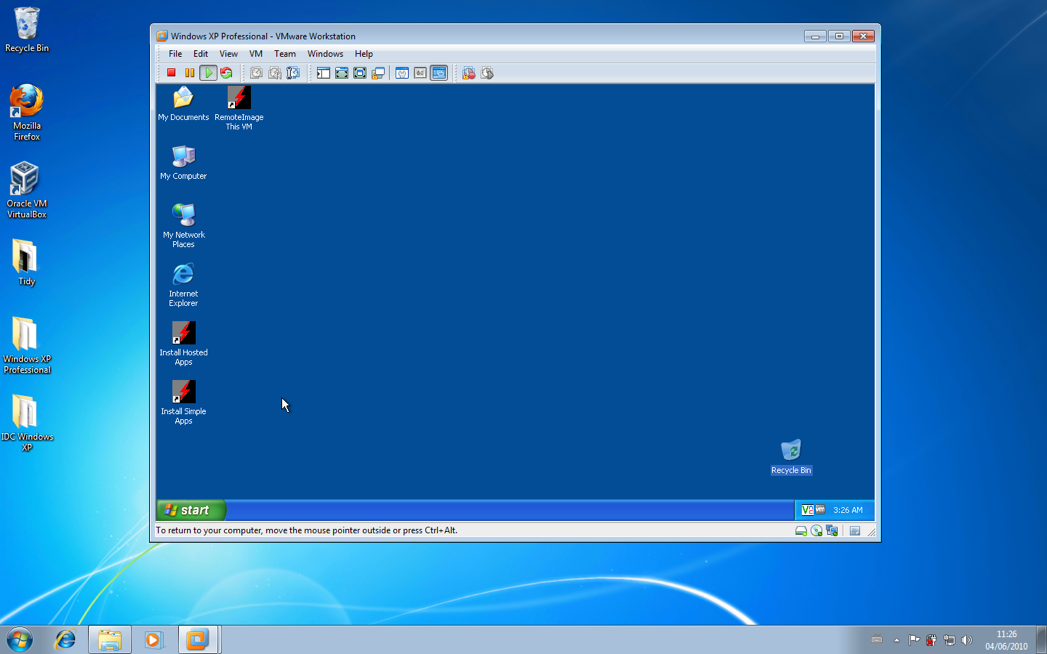Click the network adapter device status icon

pos(831,530)
